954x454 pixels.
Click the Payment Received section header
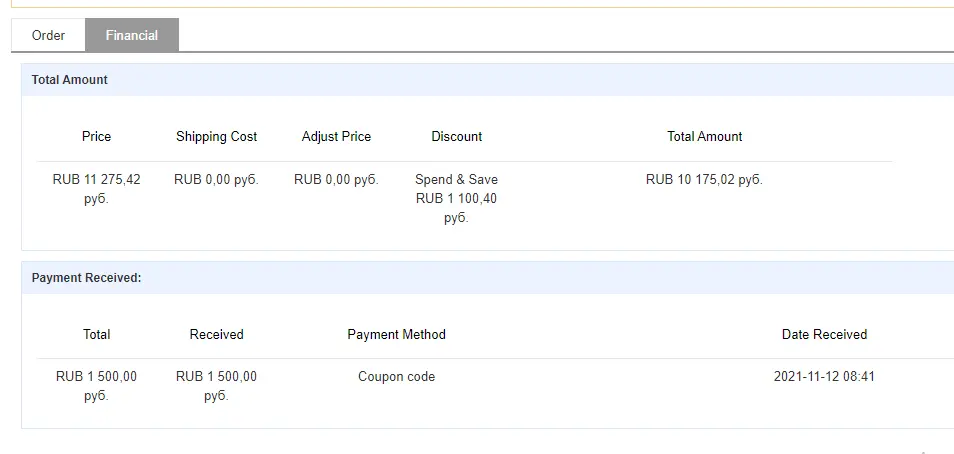point(86,278)
